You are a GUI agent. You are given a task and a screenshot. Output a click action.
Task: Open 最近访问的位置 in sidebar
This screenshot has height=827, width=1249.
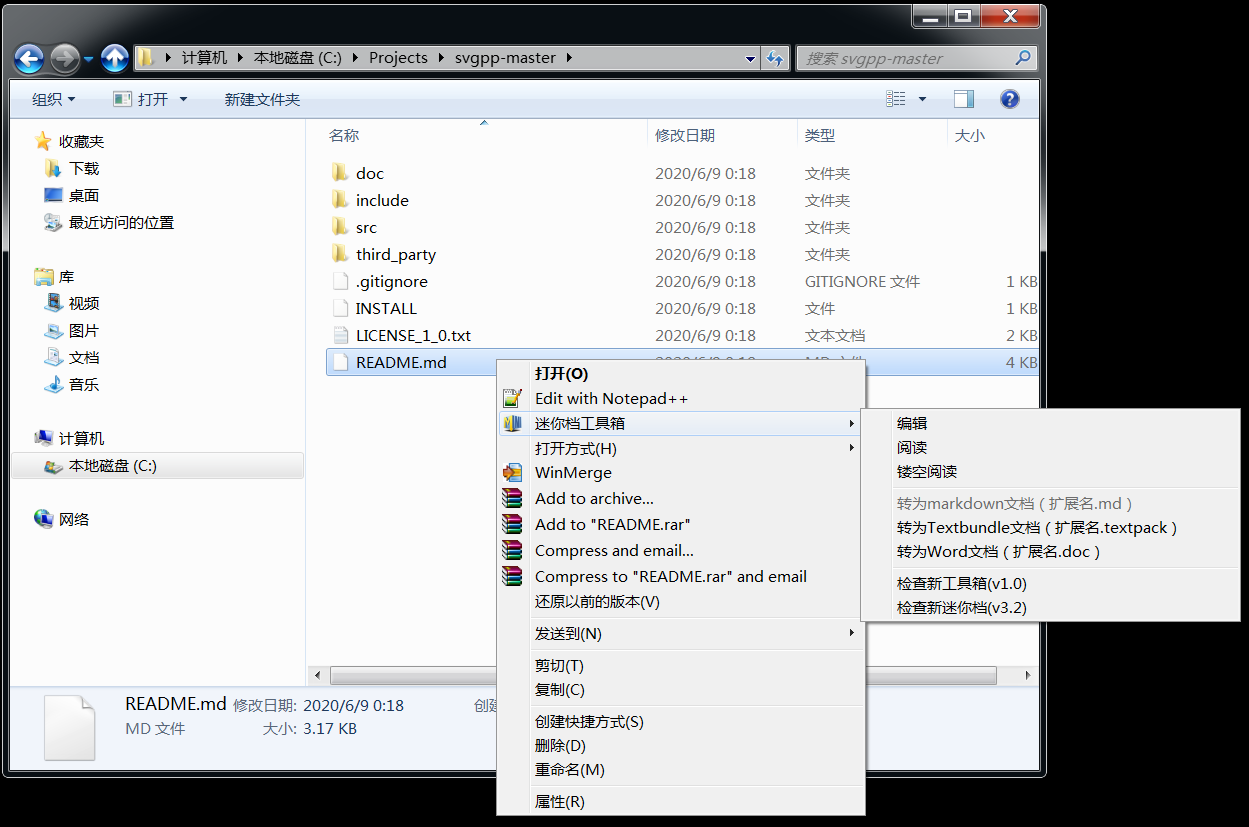(121, 222)
